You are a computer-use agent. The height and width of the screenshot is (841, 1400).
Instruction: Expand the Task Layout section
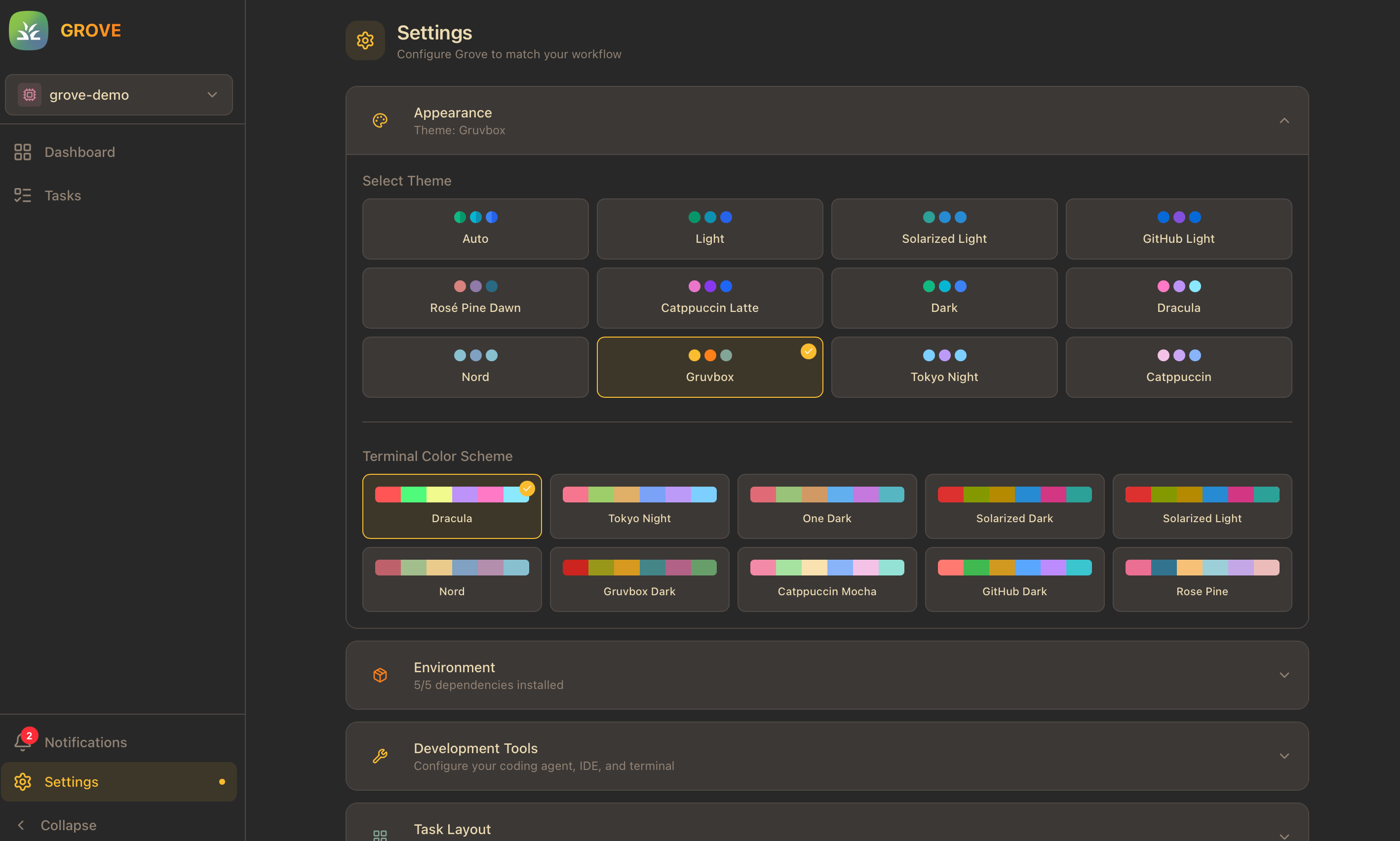pyautogui.click(x=1284, y=836)
